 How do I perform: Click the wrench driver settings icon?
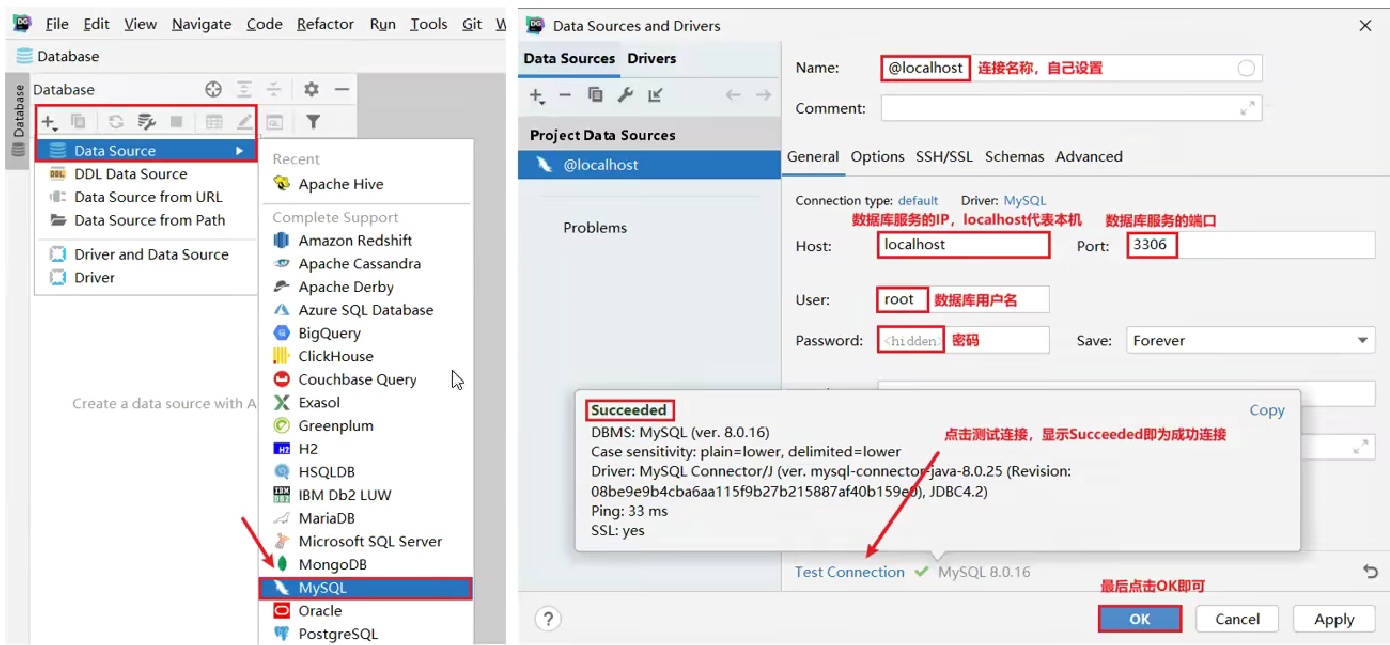625,95
